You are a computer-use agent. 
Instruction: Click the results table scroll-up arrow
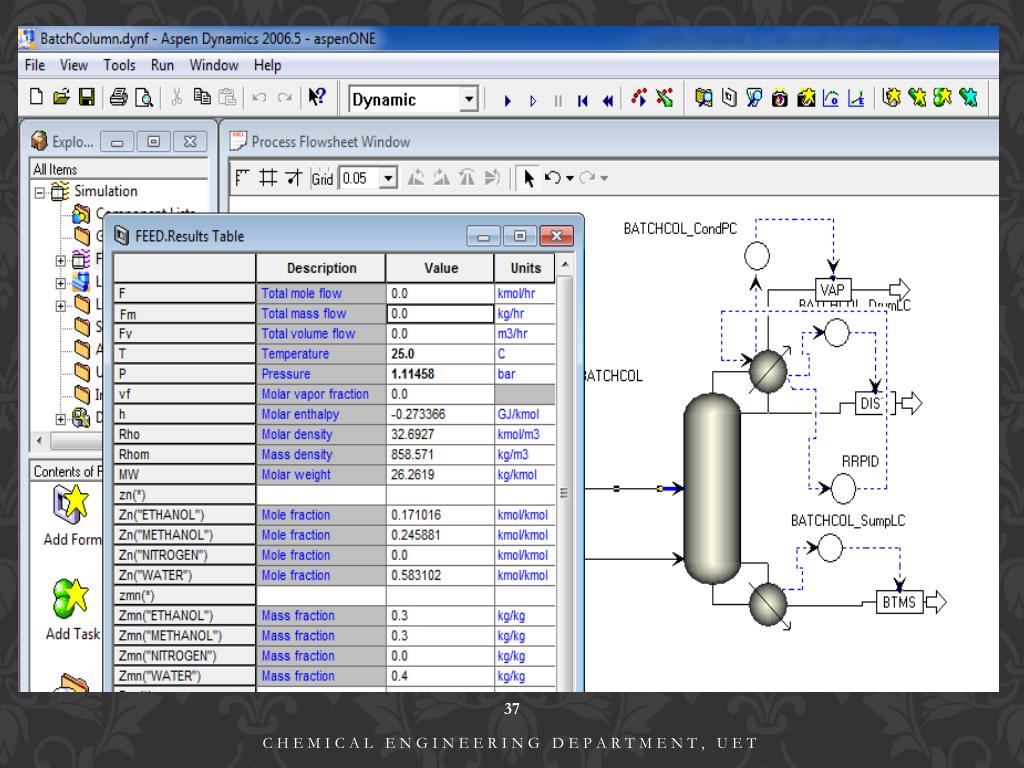[565, 264]
